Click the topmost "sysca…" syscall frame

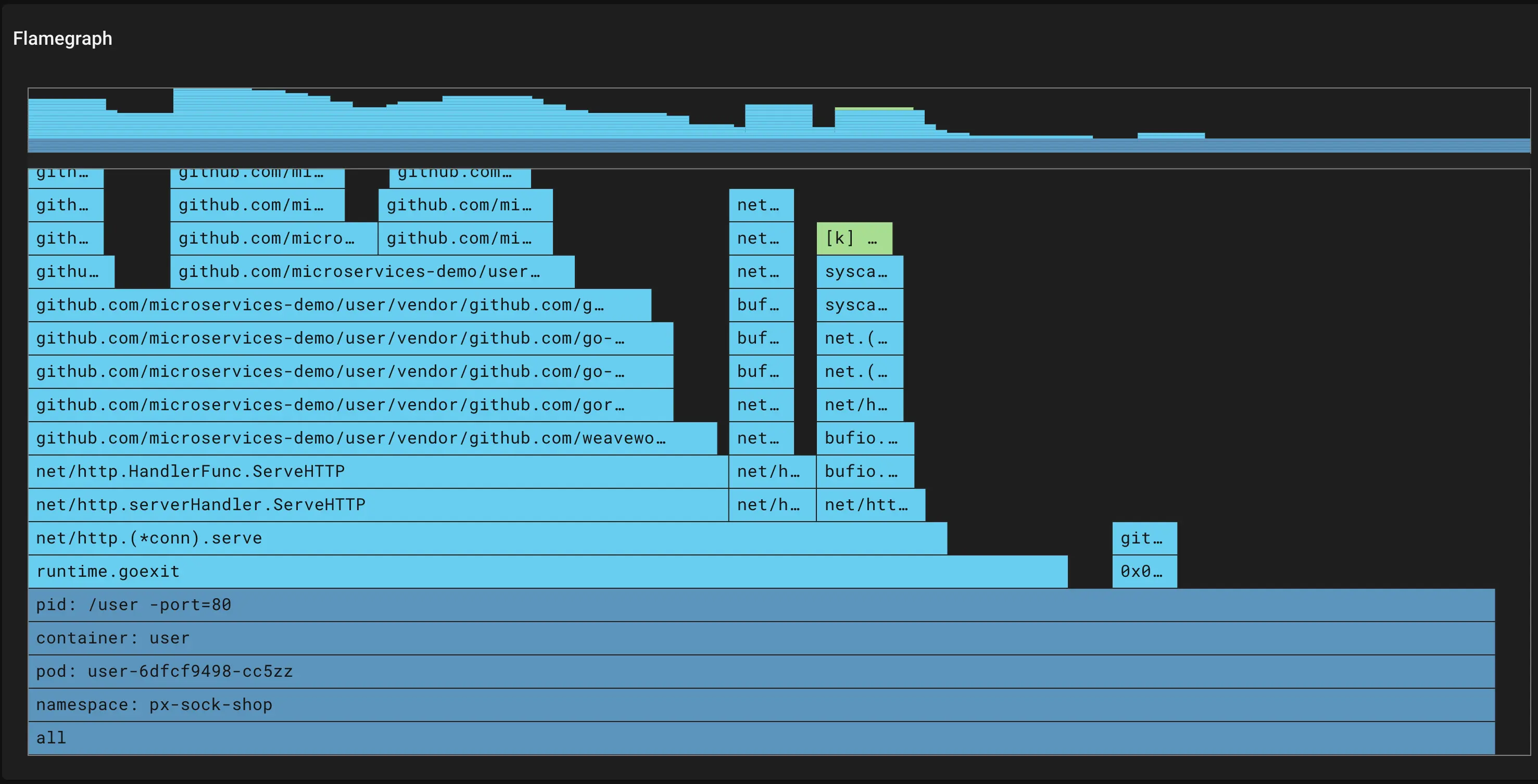859,272
